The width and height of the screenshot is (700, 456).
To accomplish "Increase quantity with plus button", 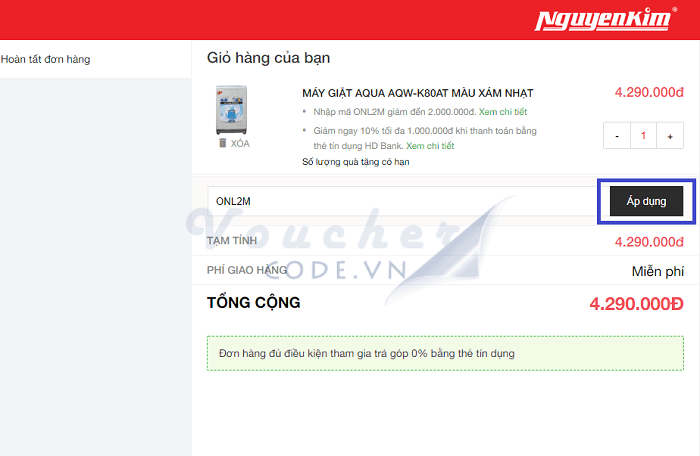I will pos(670,136).
